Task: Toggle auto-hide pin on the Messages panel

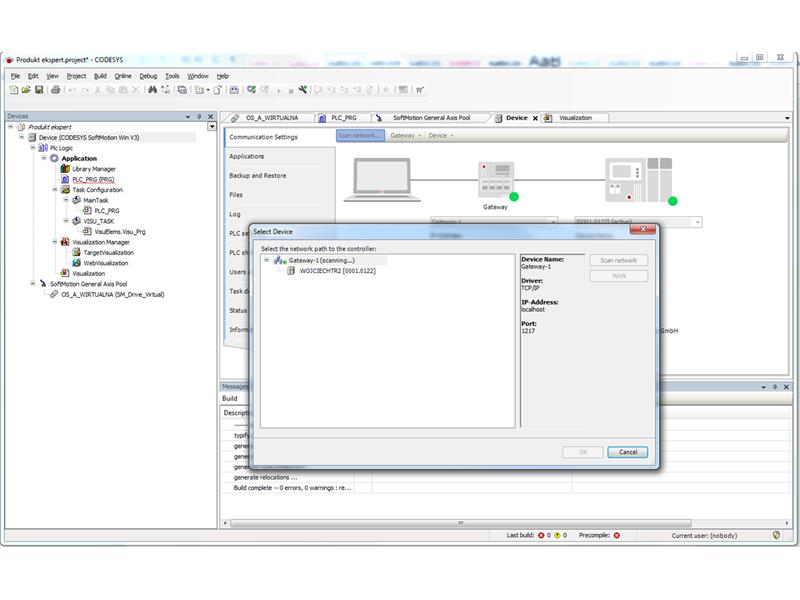Action: click(774, 387)
